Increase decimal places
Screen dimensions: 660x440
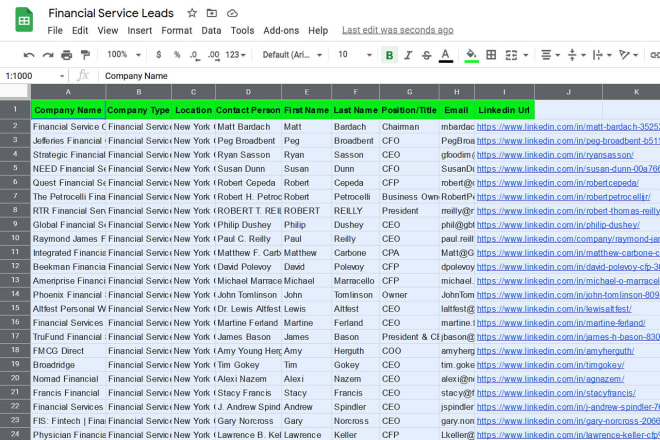214,55
